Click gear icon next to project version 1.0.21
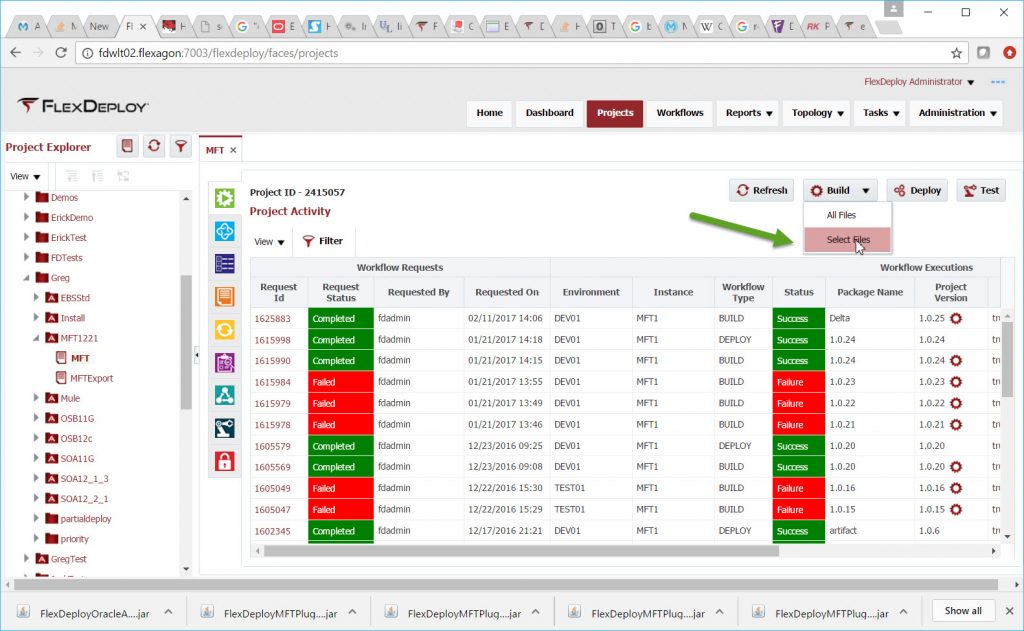The image size is (1024, 631). (956, 425)
